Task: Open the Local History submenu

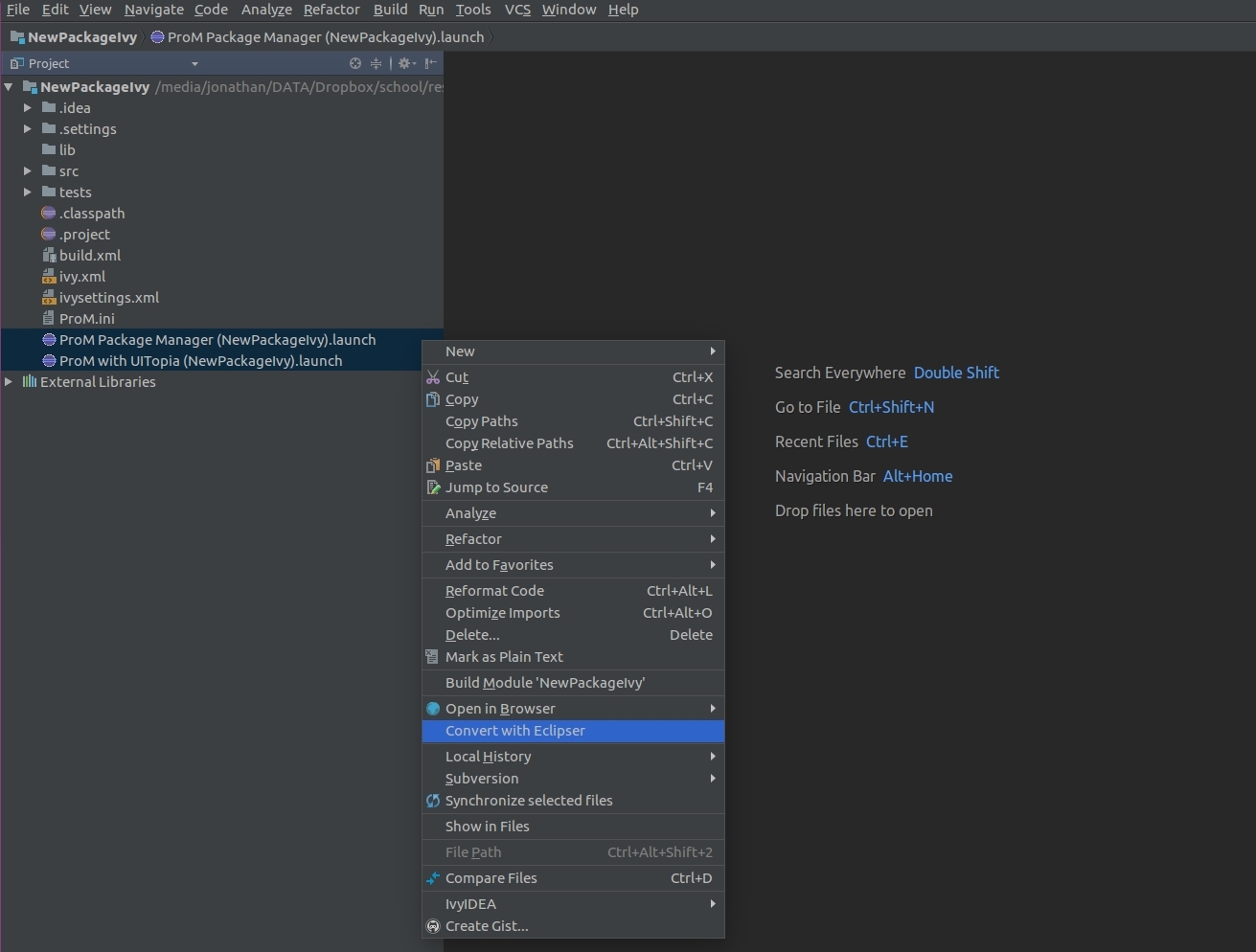Action: [573, 757]
